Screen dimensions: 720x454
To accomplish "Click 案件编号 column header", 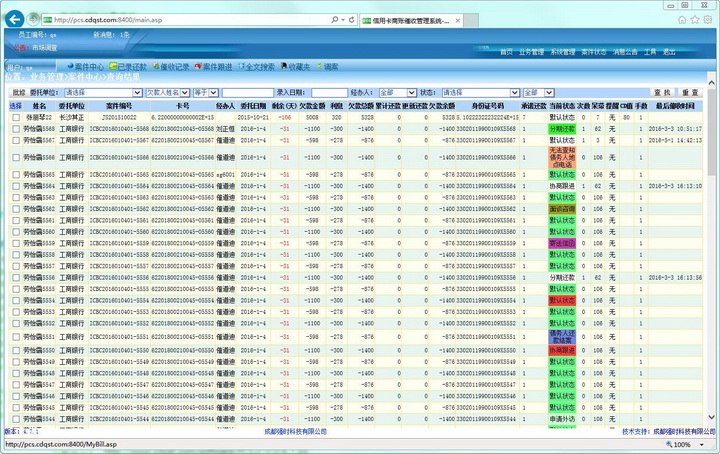I will [119, 106].
